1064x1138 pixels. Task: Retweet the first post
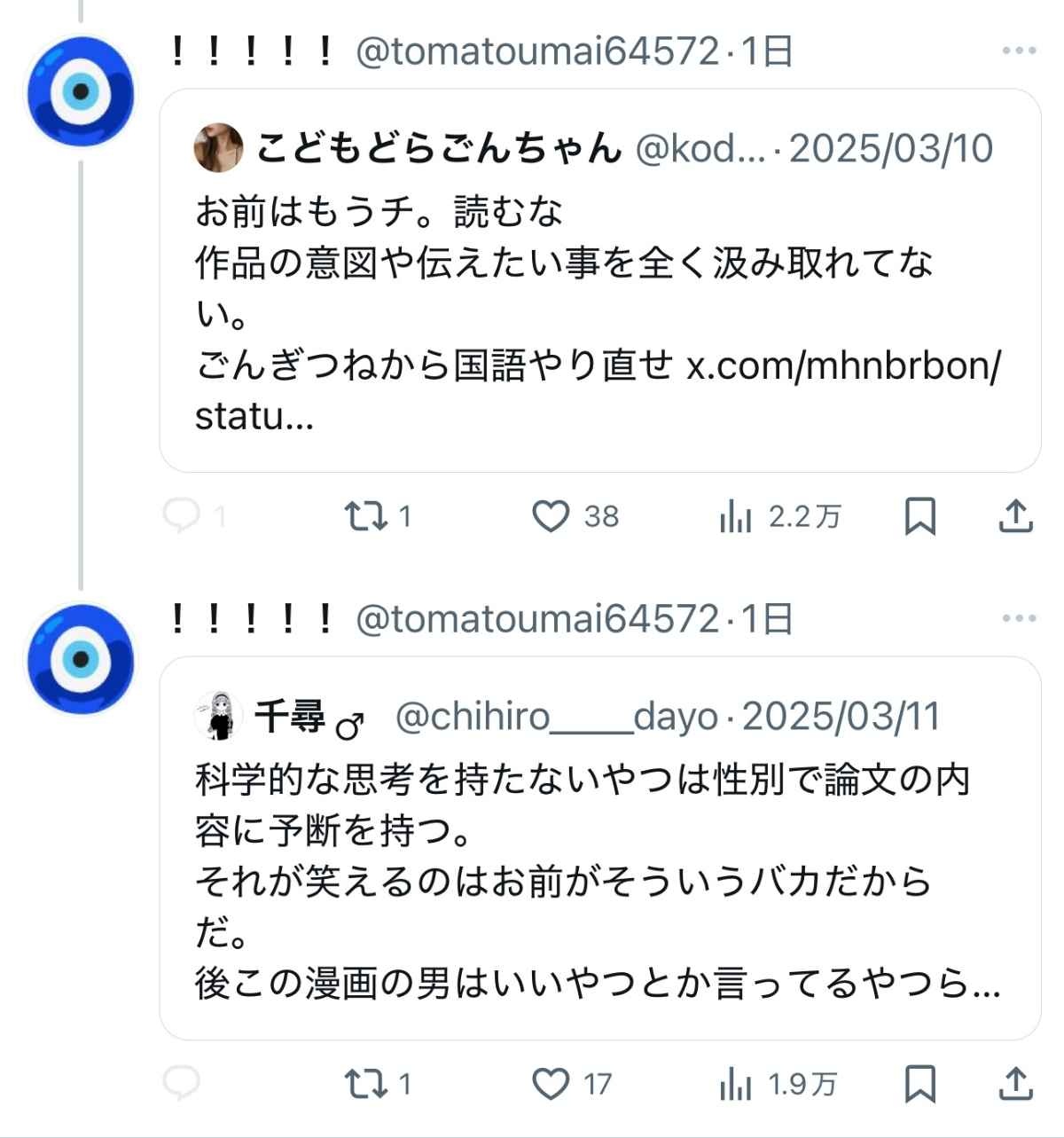(365, 515)
